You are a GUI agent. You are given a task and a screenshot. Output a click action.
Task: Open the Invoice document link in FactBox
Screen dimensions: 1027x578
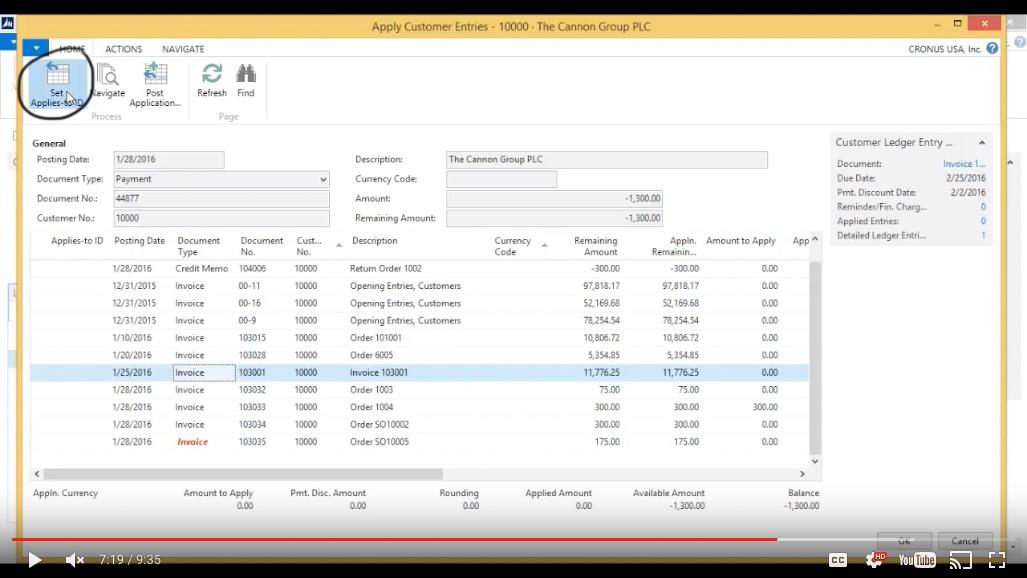[x=964, y=164]
